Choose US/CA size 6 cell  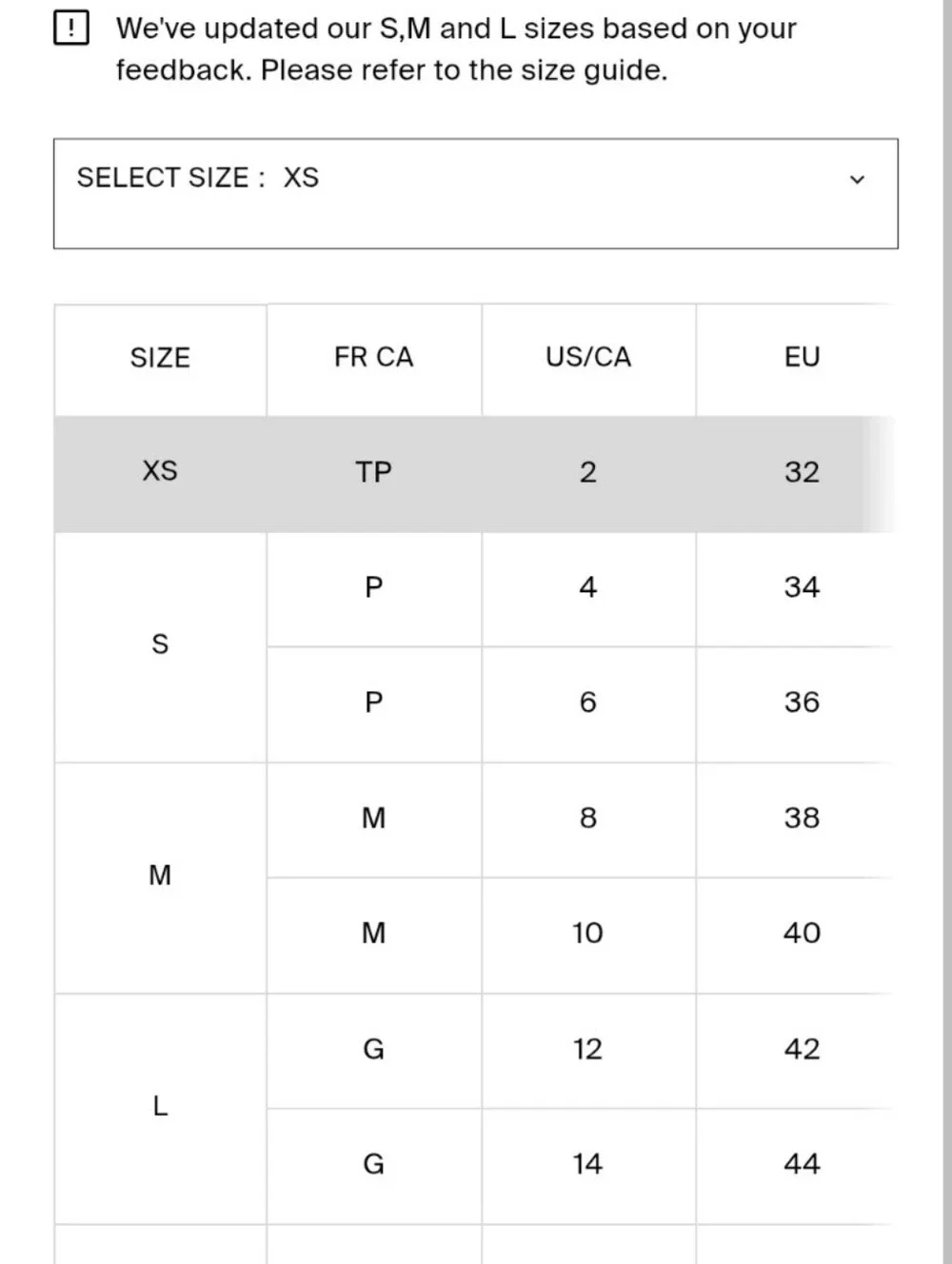pyautogui.click(x=588, y=704)
